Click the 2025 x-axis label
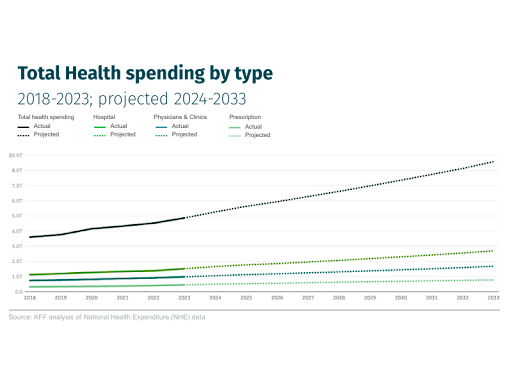This screenshot has height=384, width=512. pyautogui.click(x=246, y=298)
